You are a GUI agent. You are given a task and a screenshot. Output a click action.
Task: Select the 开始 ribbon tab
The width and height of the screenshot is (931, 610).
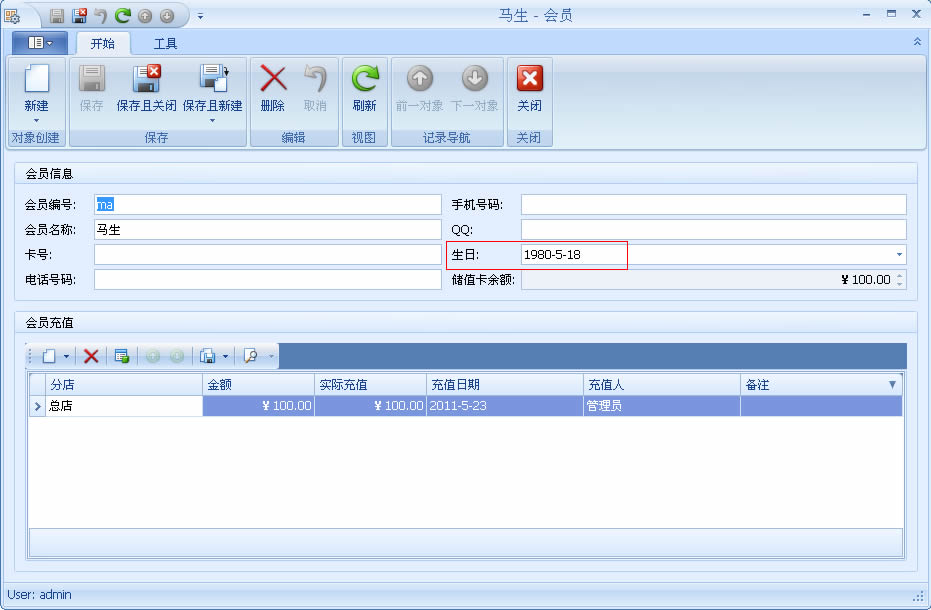(102, 43)
